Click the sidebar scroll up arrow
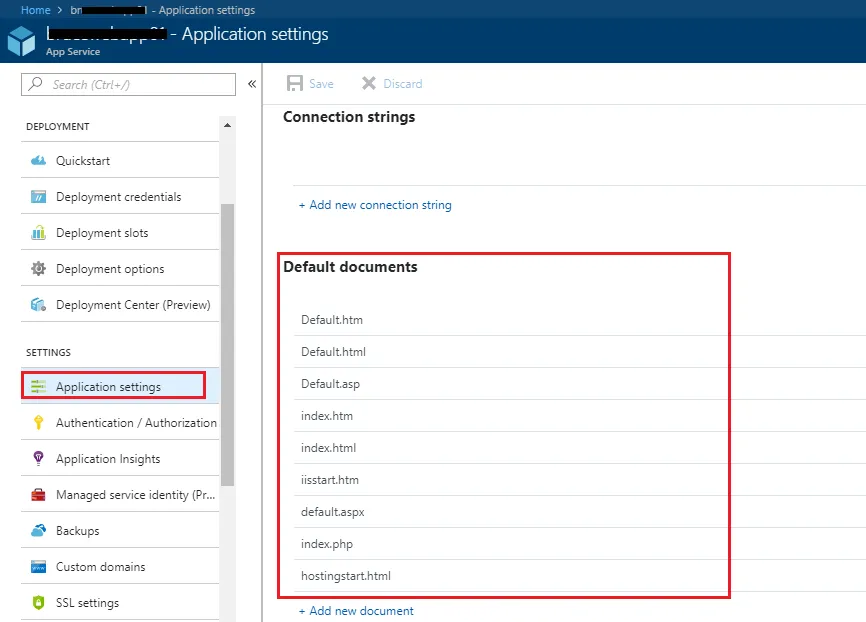The height and width of the screenshot is (622, 866). (228, 125)
